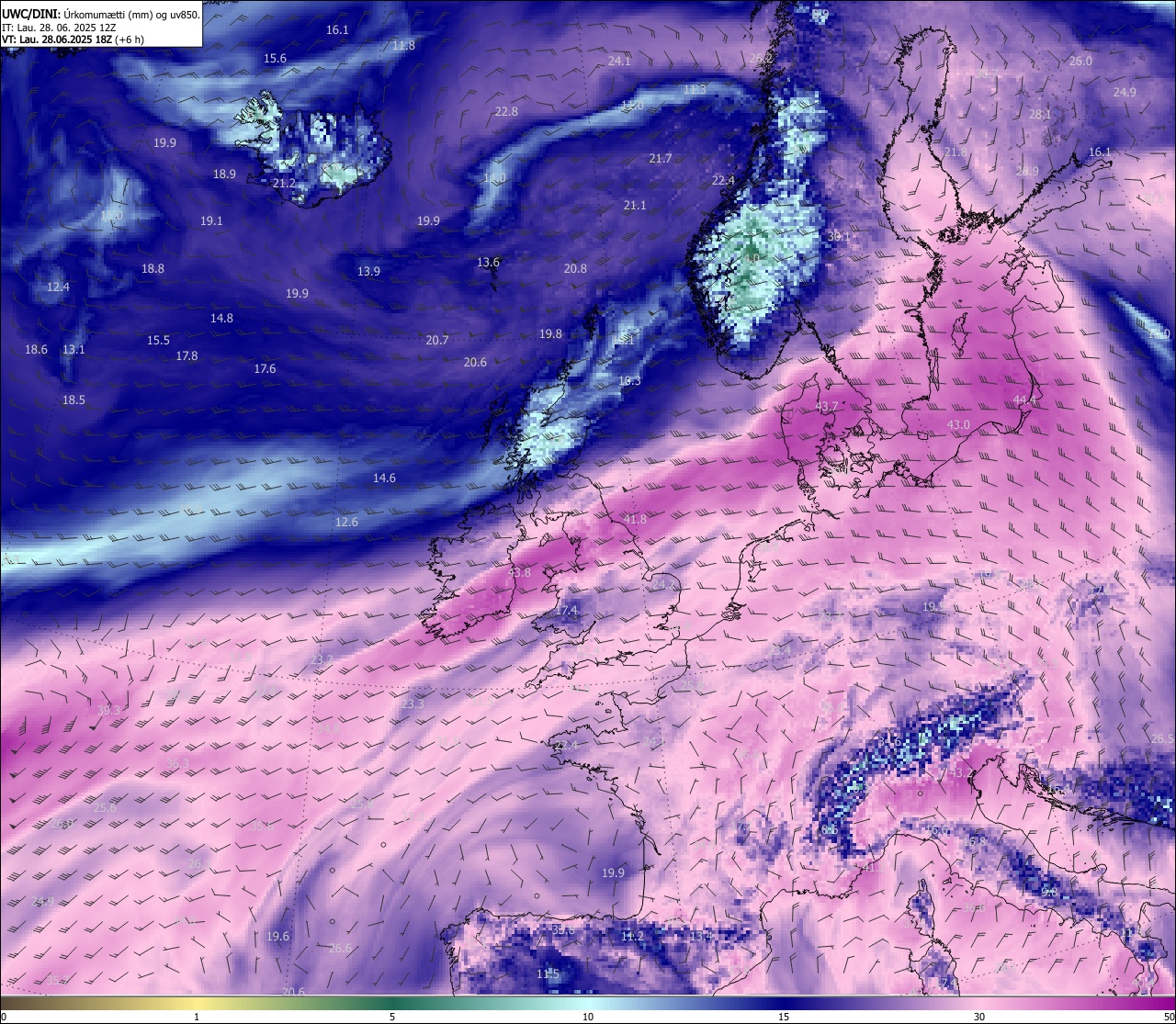This screenshot has height=1024, width=1176.
Task: Click the 18.8 value on the map
Action: [x=153, y=269]
